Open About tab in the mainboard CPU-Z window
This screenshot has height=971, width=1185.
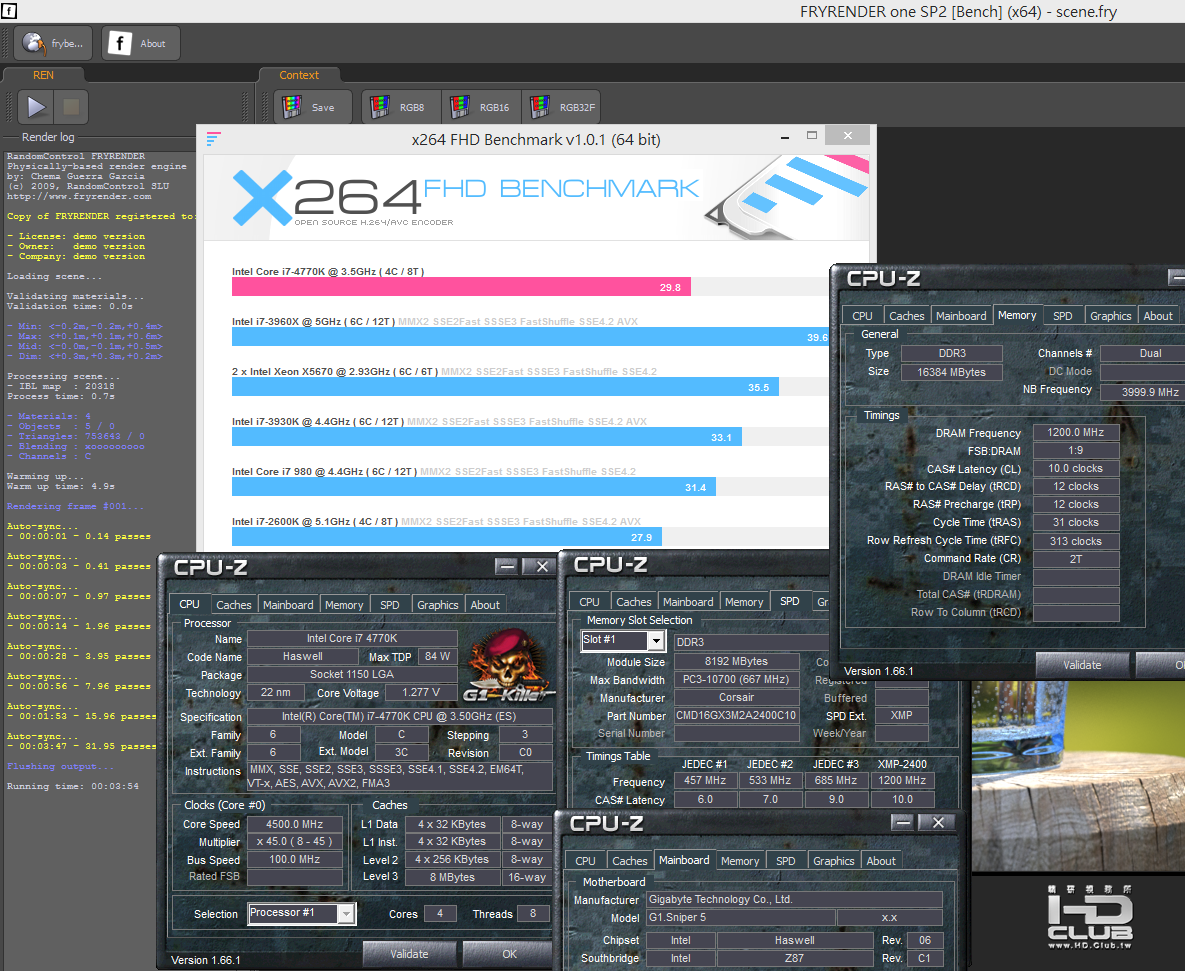pyautogui.click(x=881, y=861)
